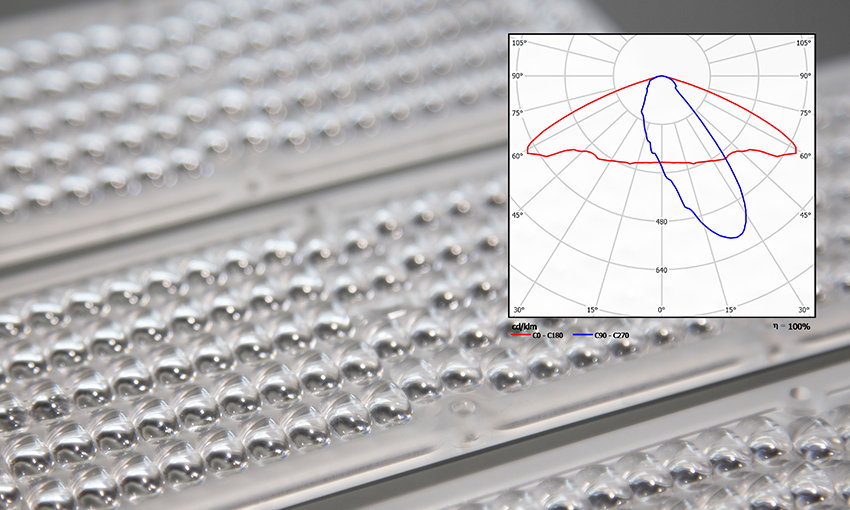The image size is (850, 510).
Task: Click the left 90° angle label
Action: click(518, 76)
